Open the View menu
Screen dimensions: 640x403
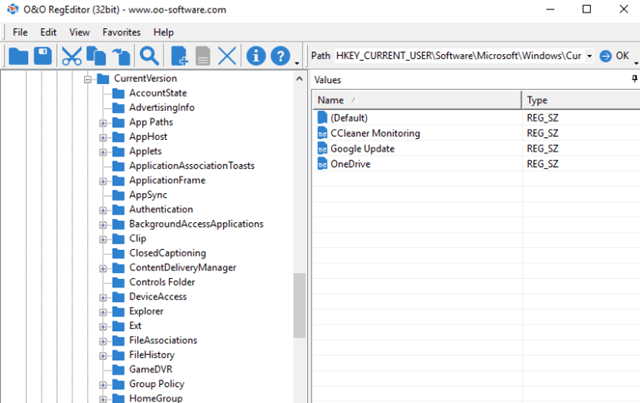pyautogui.click(x=79, y=32)
